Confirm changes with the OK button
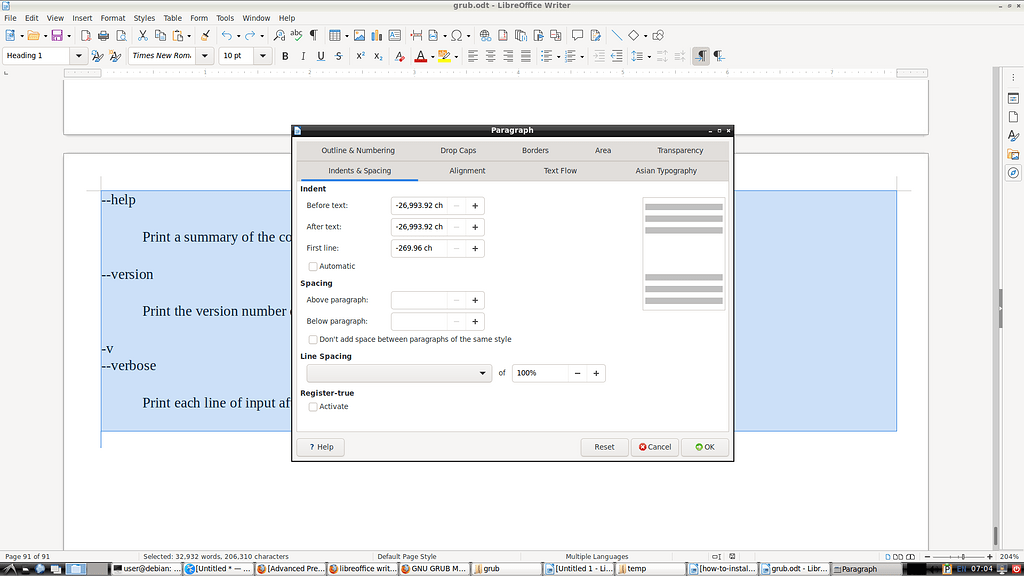 tap(705, 447)
